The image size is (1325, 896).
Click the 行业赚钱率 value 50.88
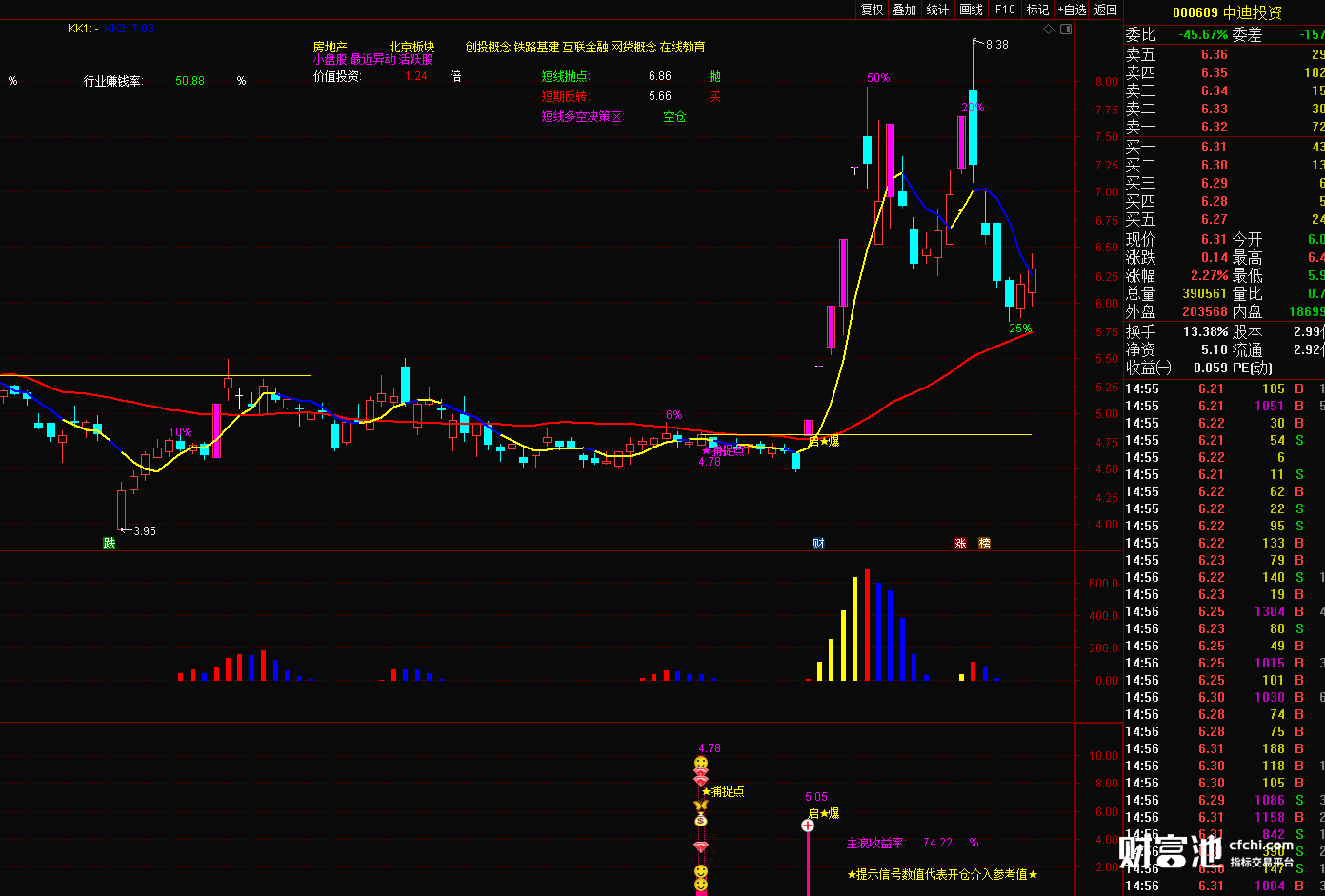(190, 81)
